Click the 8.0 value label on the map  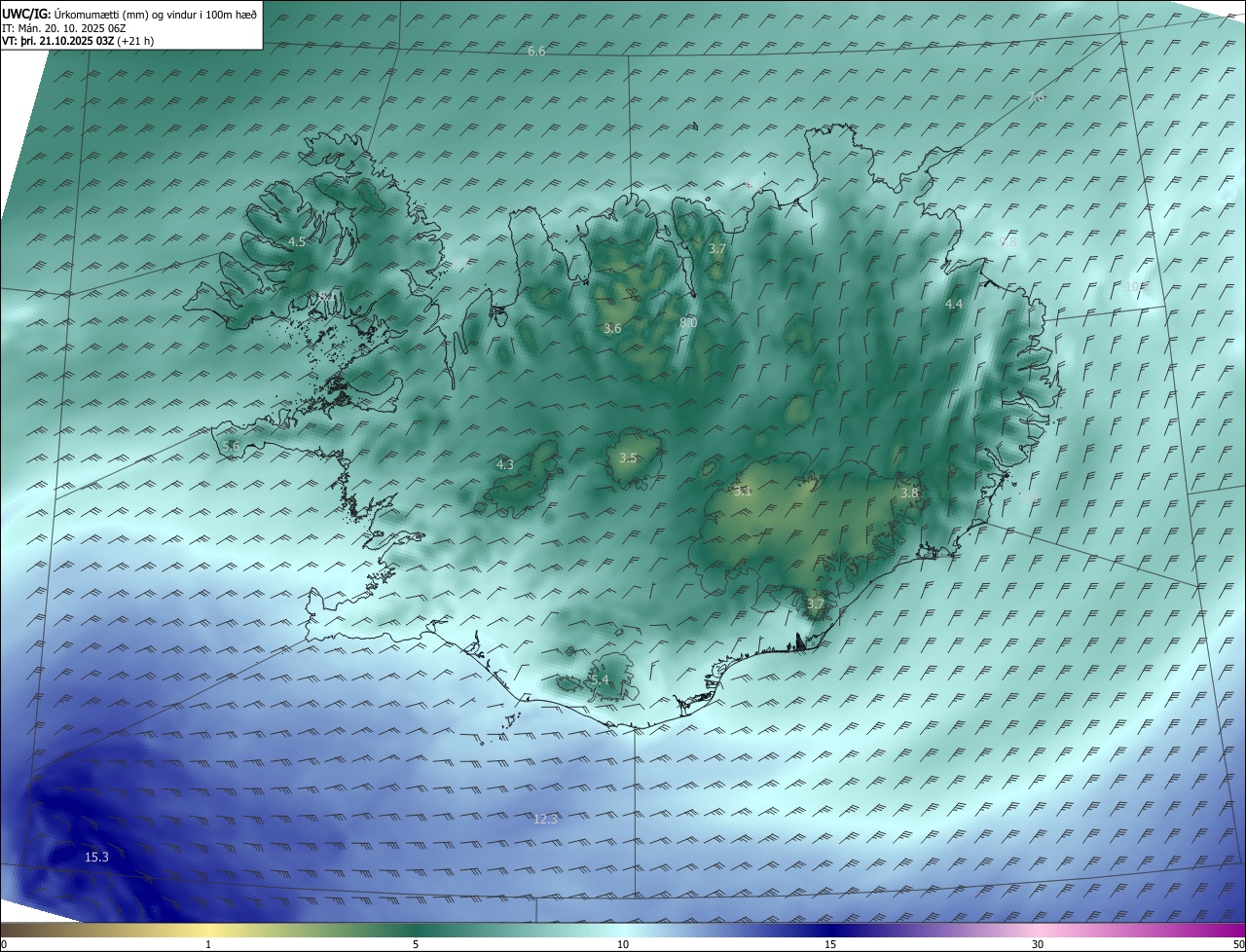point(688,322)
